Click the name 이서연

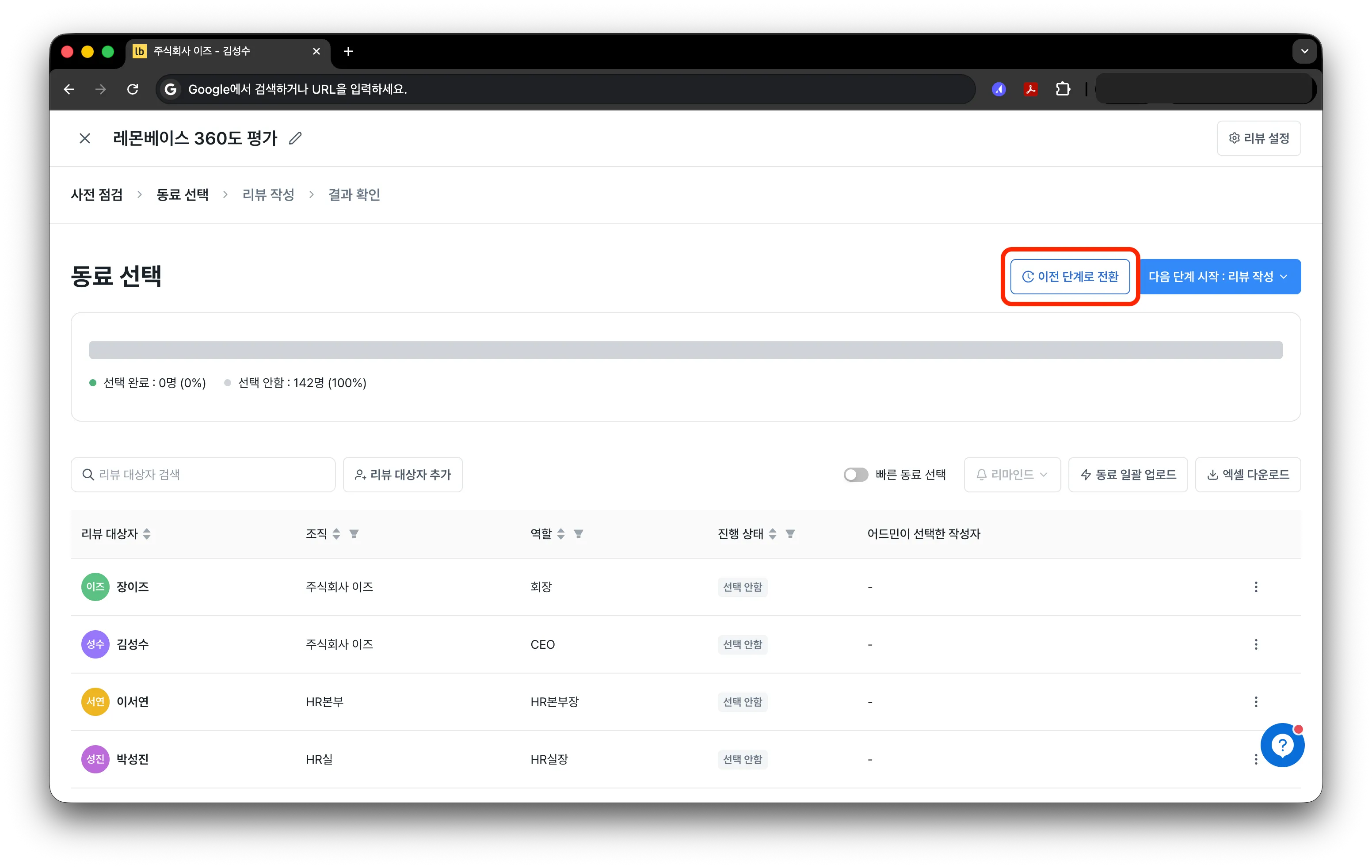[x=133, y=702]
